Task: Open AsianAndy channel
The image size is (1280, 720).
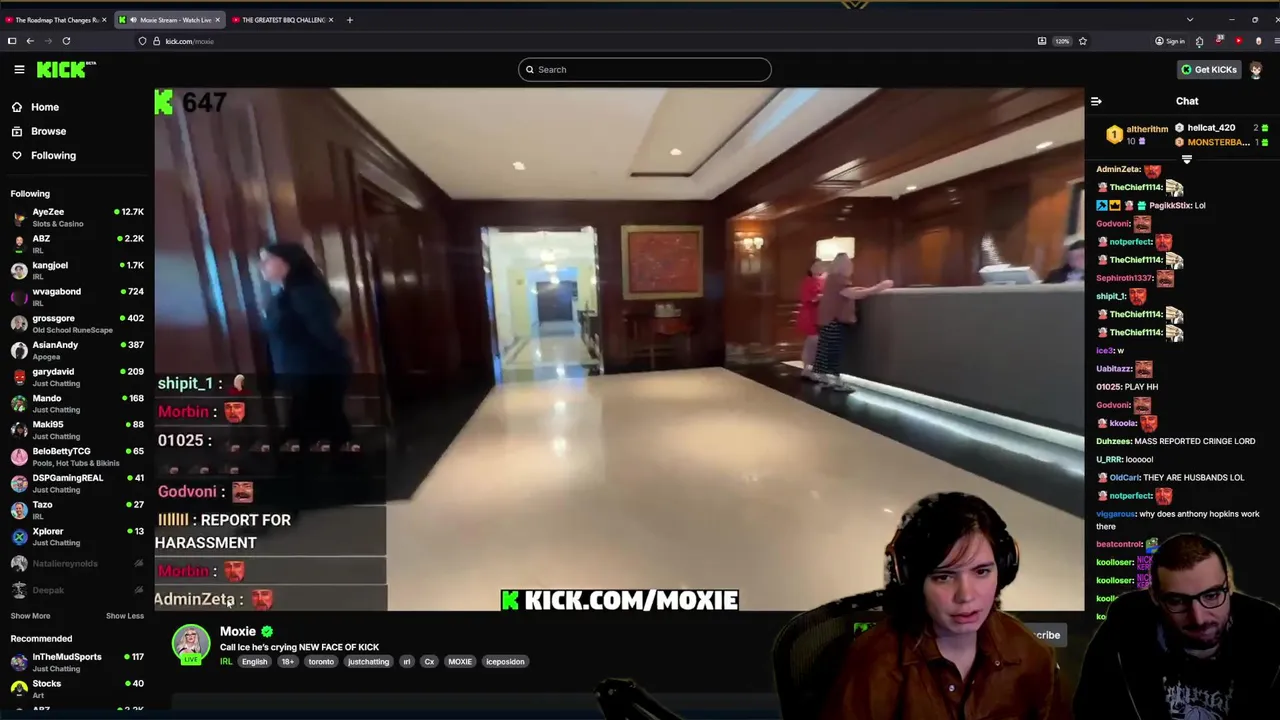Action: 77,349
